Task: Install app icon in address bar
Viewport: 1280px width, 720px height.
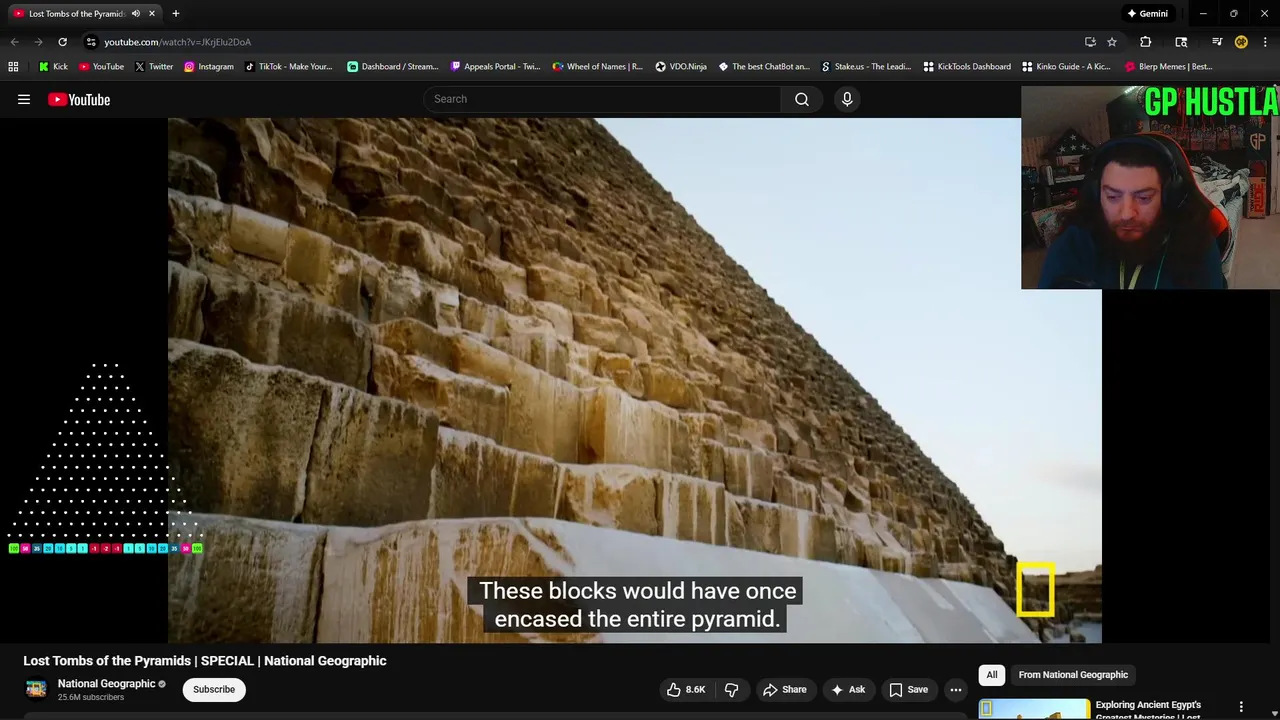Action: point(1090,42)
